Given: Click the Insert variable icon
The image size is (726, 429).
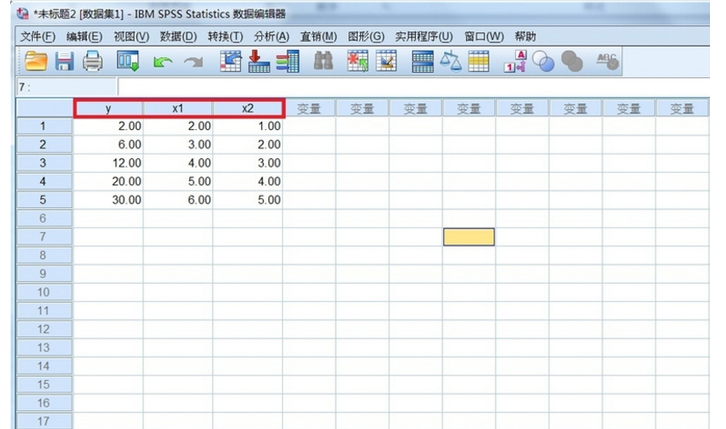Looking at the screenshot, I should (x=386, y=62).
